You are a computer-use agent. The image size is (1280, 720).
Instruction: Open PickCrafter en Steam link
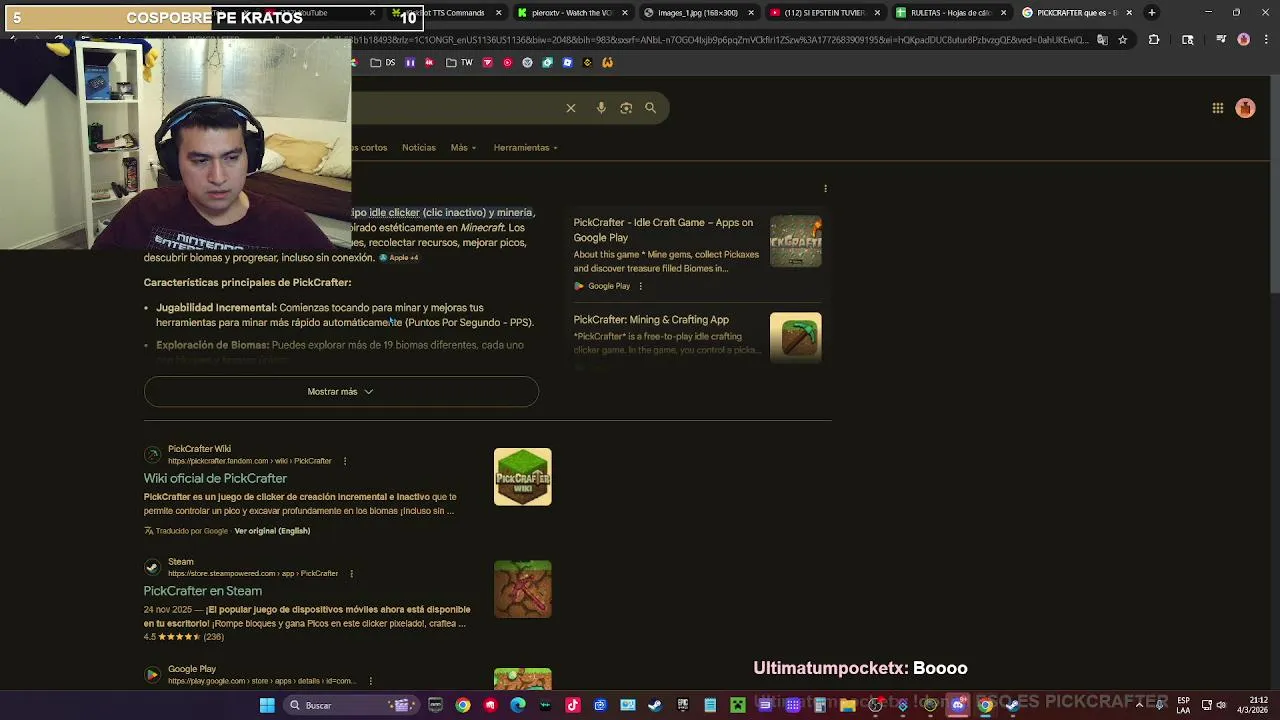pyautogui.click(x=203, y=591)
